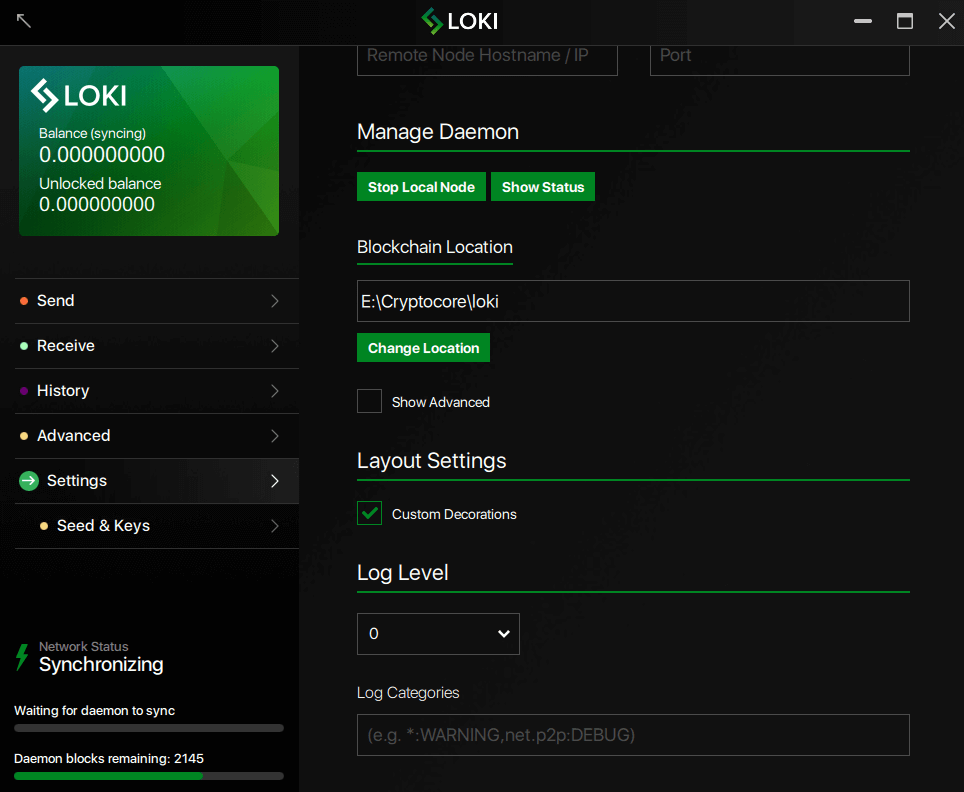964x792 pixels.
Task: Click the daemon blocks remaining progress bar
Action: coord(148,775)
